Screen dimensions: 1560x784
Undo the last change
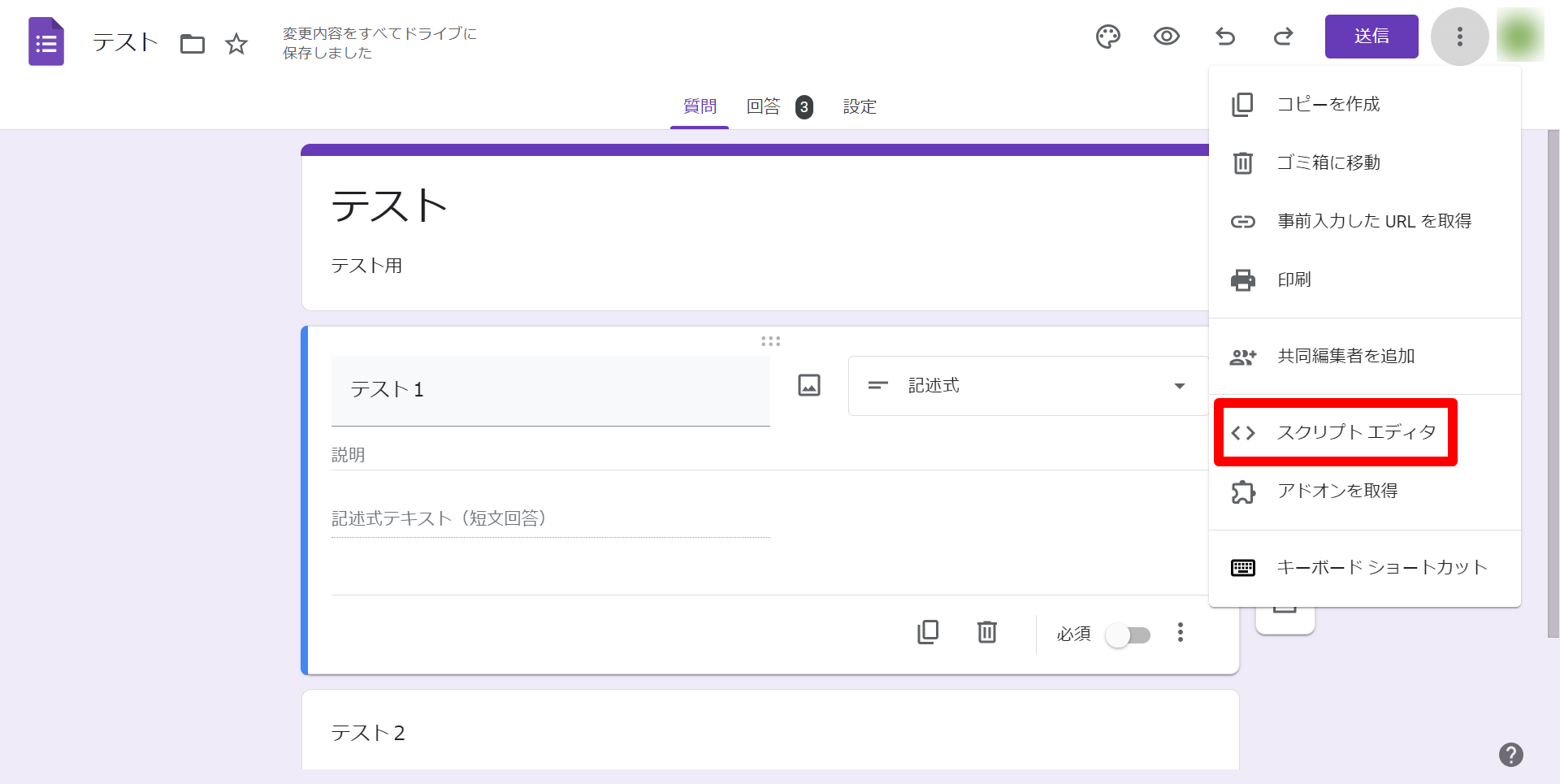(x=1225, y=37)
